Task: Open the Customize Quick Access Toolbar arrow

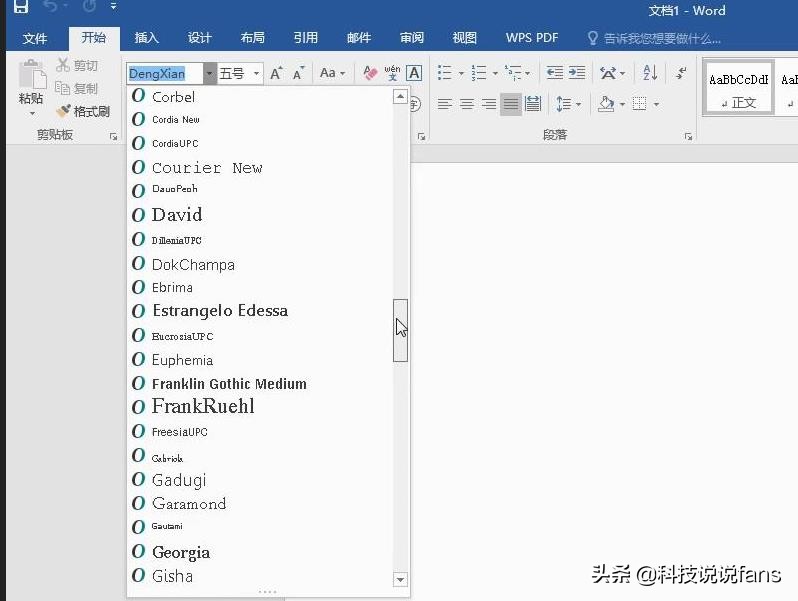Action: 113,7
